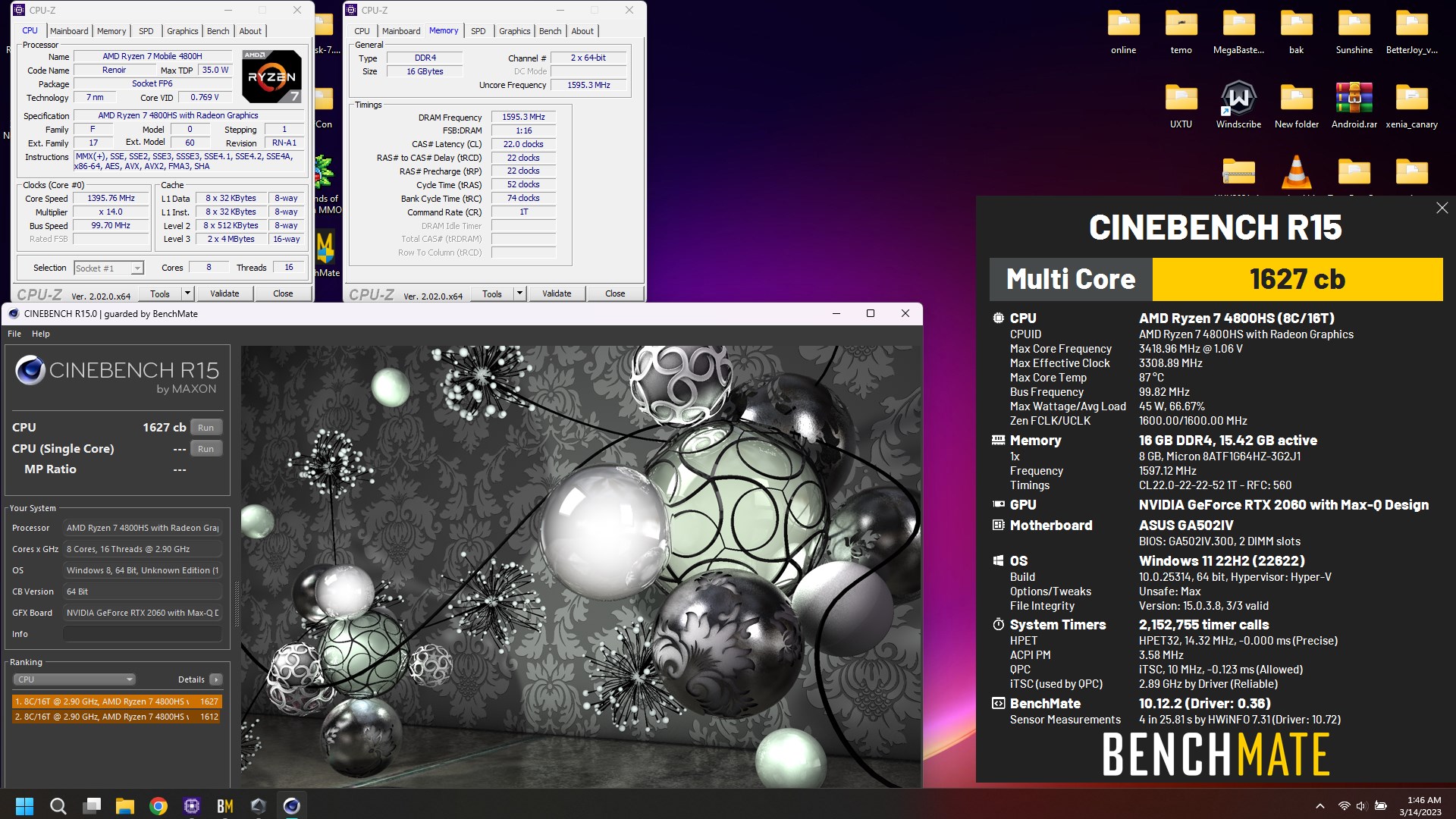This screenshot has height=819, width=1456.
Task: Open BenchMate taskbar icon
Action: [x=225, y=805]
